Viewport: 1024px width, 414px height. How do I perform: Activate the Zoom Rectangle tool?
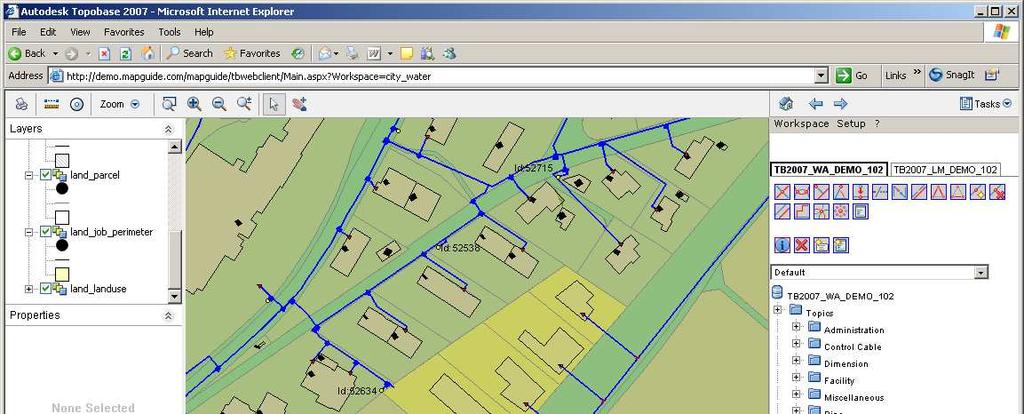click(170, 104)
